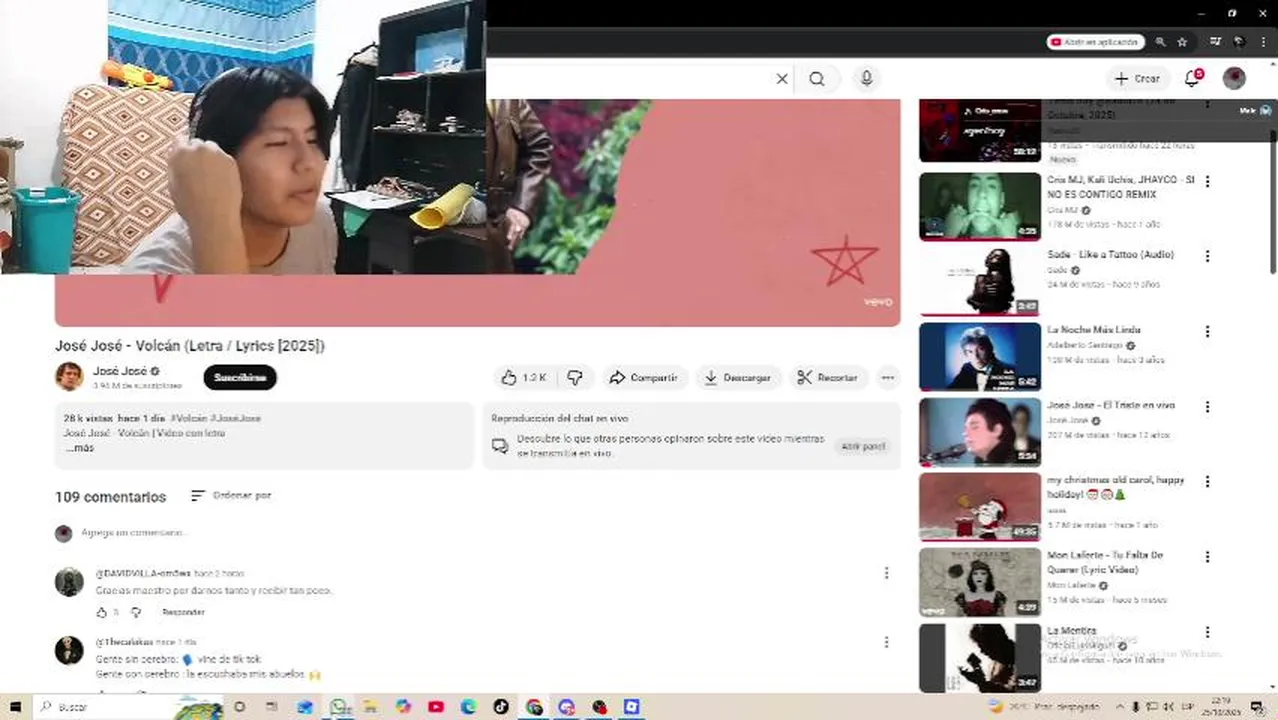The image size is (1278, 720).
Task: Open options for 'Sade - Like a Tattoo' video
Action: click(x=1207, y=256)
